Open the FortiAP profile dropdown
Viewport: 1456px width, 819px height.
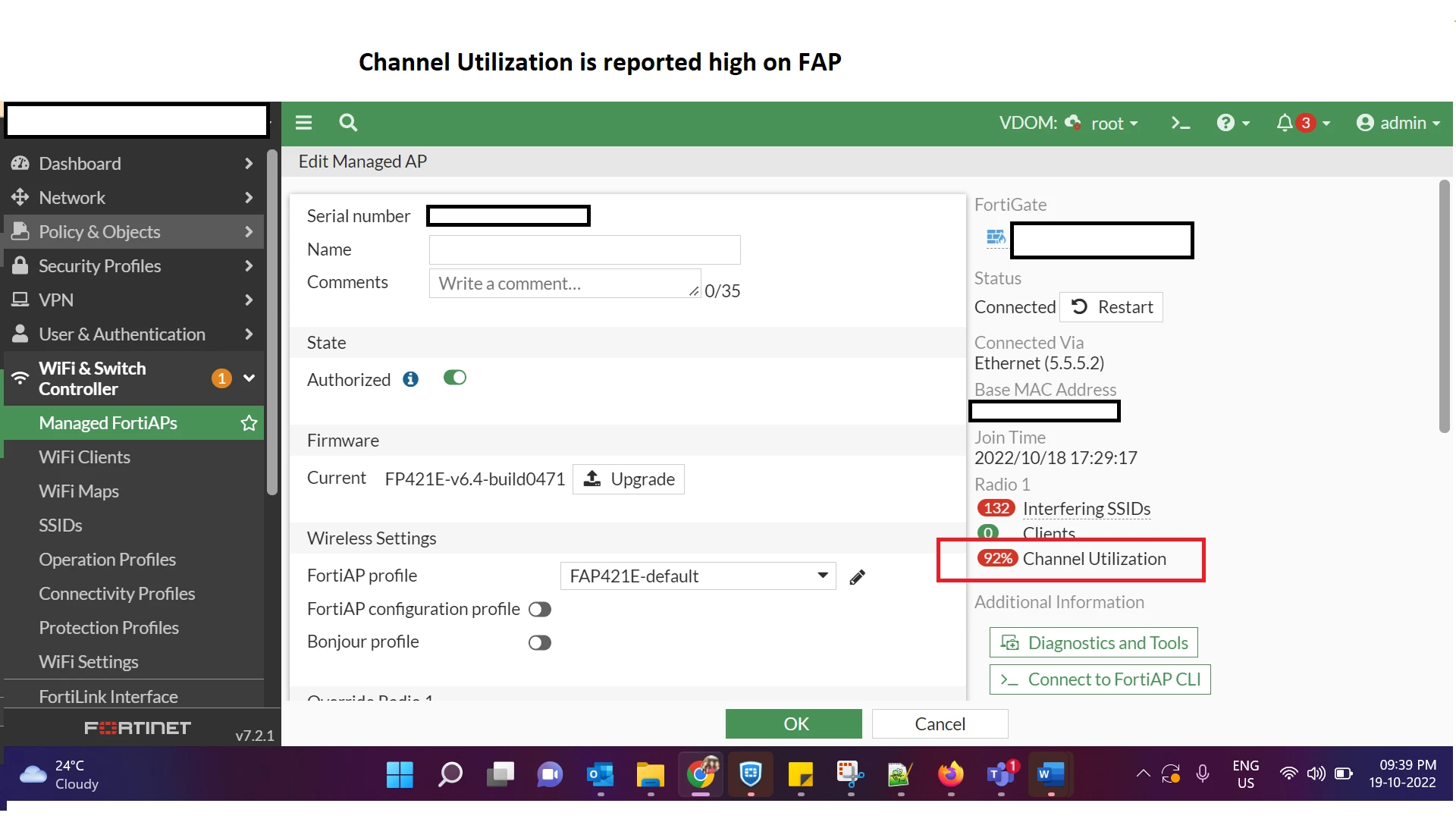[698, 576]
